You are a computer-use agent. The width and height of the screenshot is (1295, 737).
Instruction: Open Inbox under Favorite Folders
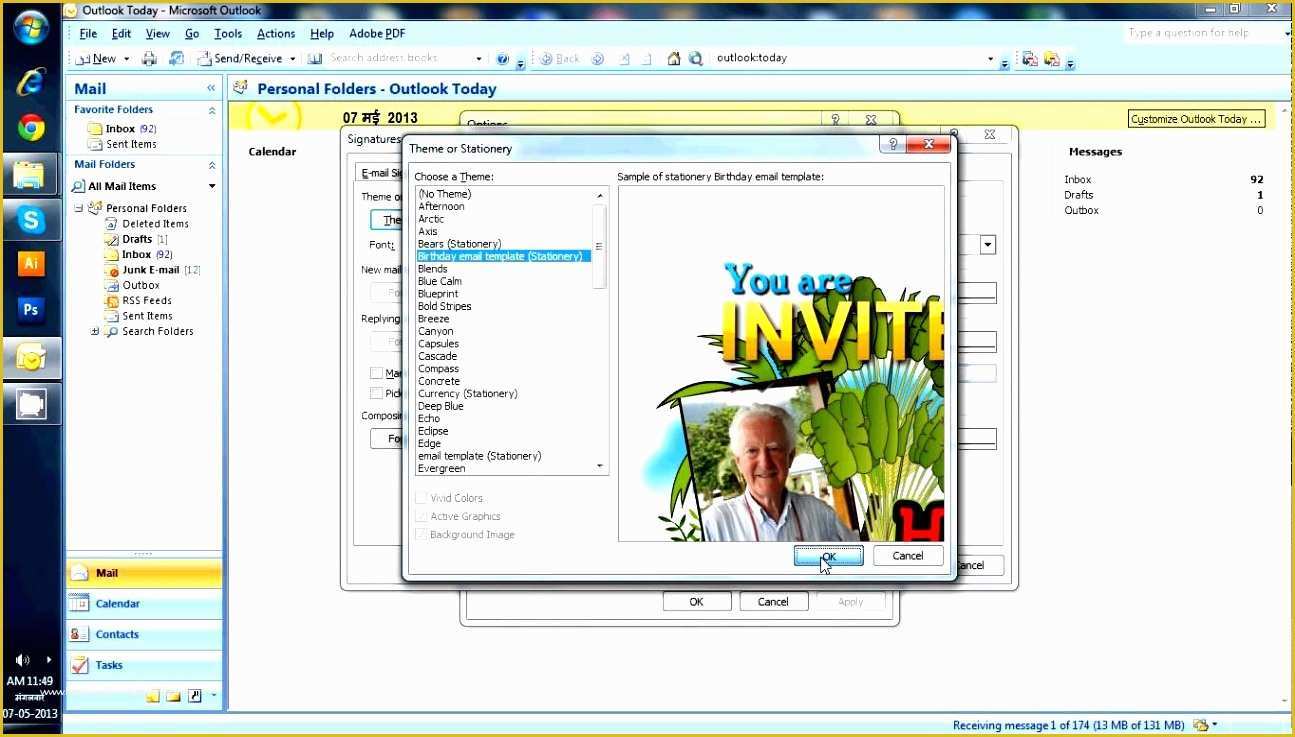[121, 129]
